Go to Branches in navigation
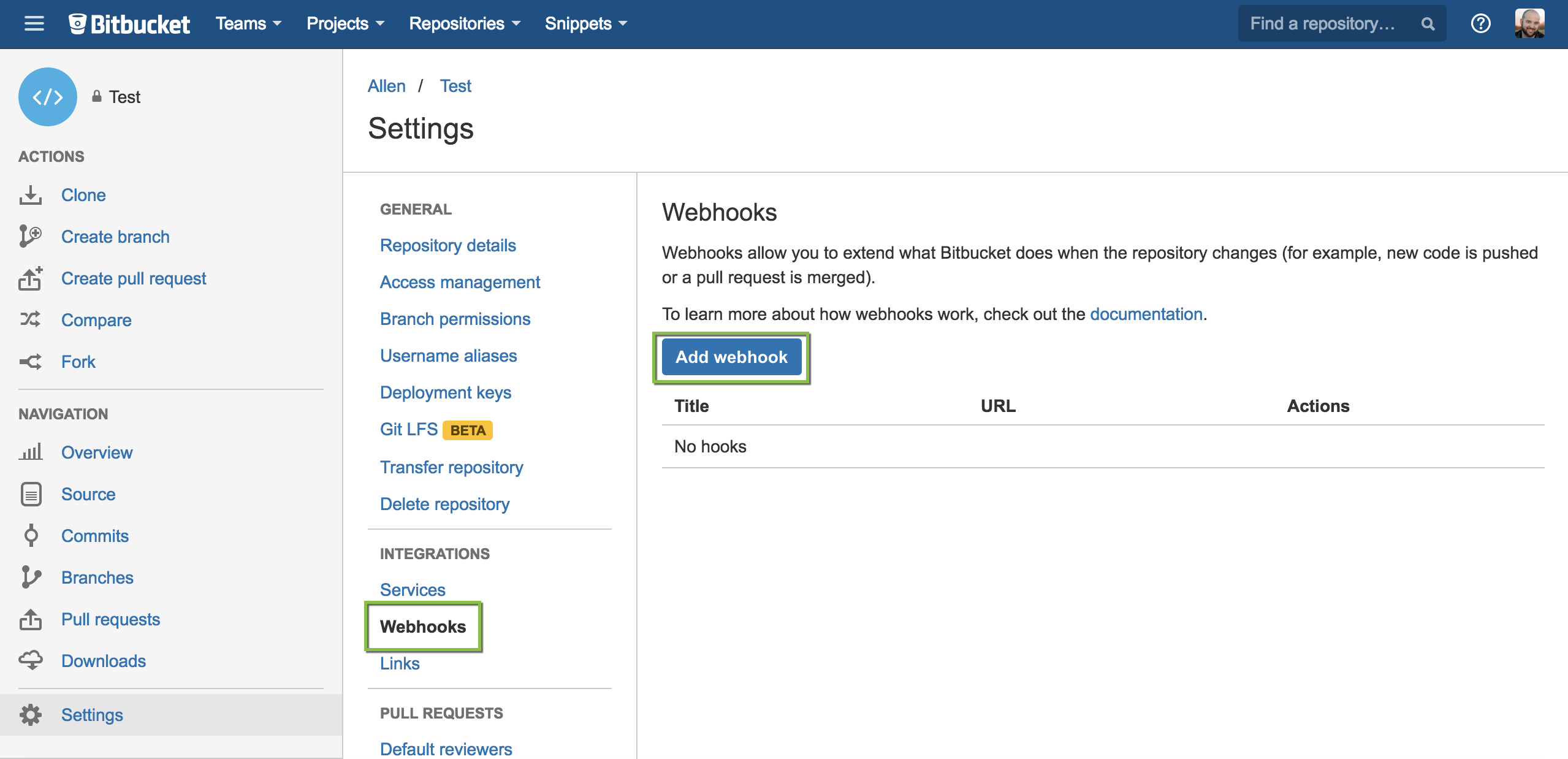 pos(97,578)
